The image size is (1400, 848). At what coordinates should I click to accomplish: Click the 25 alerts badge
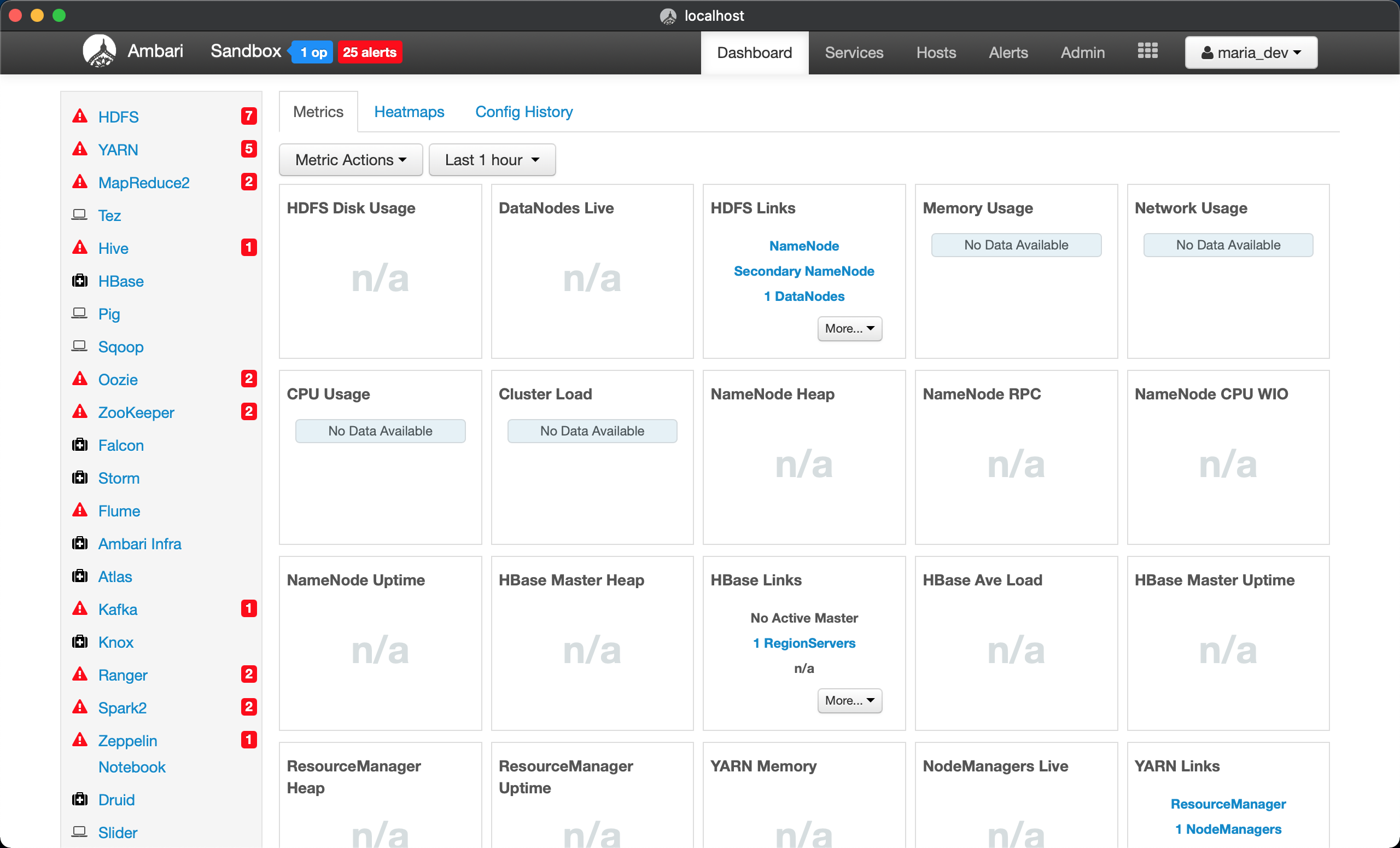[369, 52]
